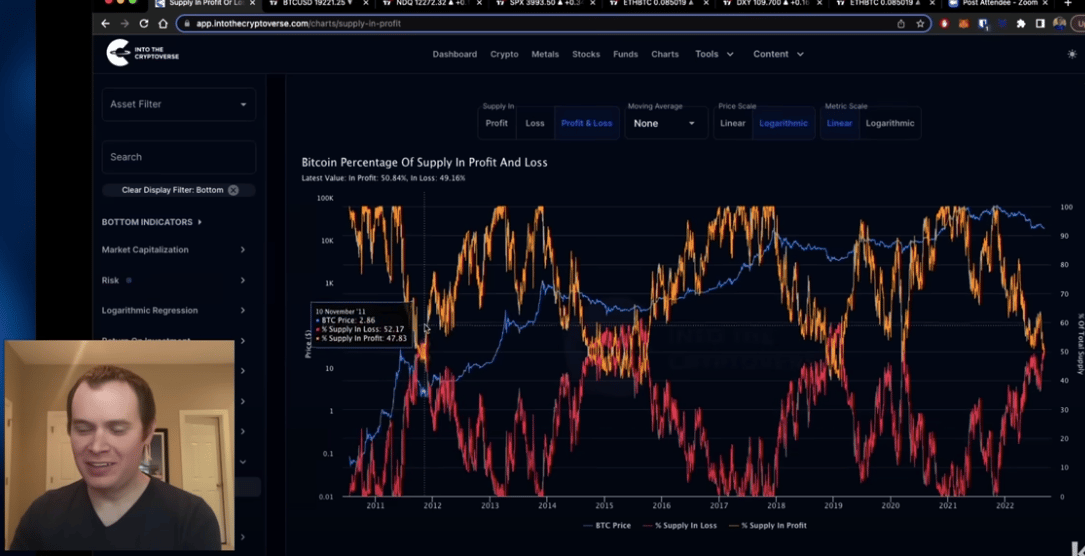Open Metals in the top navigation
Image resolution: width=1085 pixels, height=556 pixels.
coord(545,54)
